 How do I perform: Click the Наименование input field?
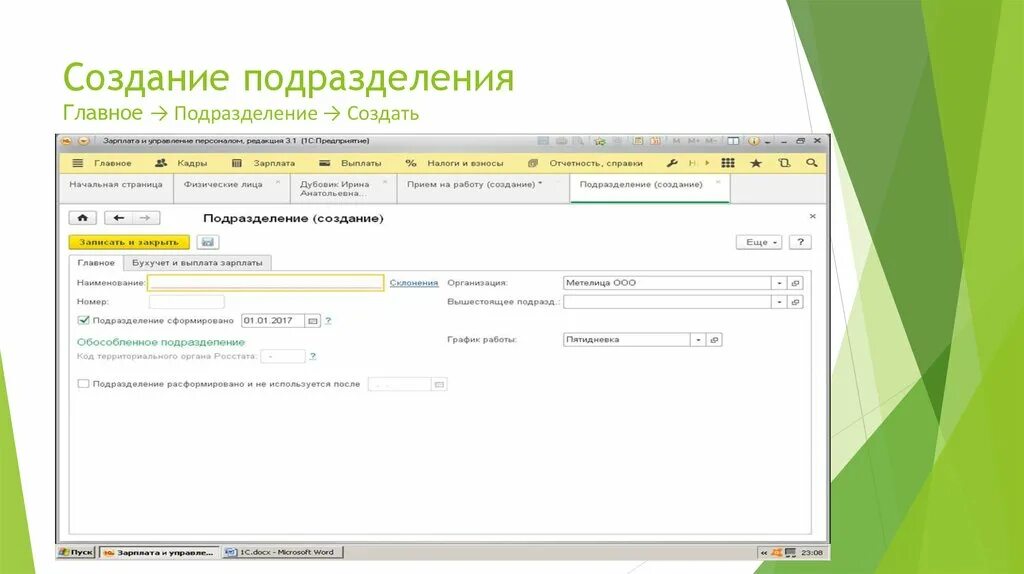[266, 283]
